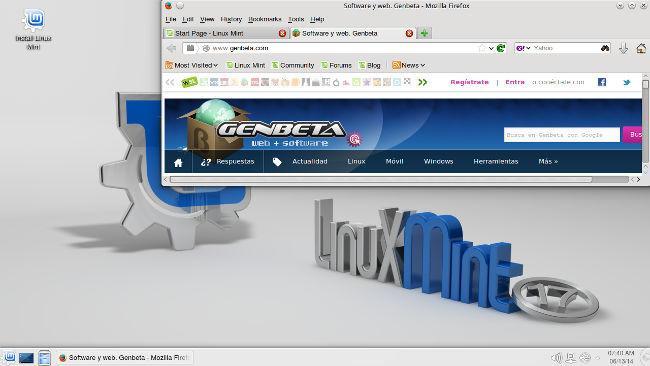The image size is (650, 366).
Task: Click the show desktop taskbar icon
Action: [x=26, y=358]
